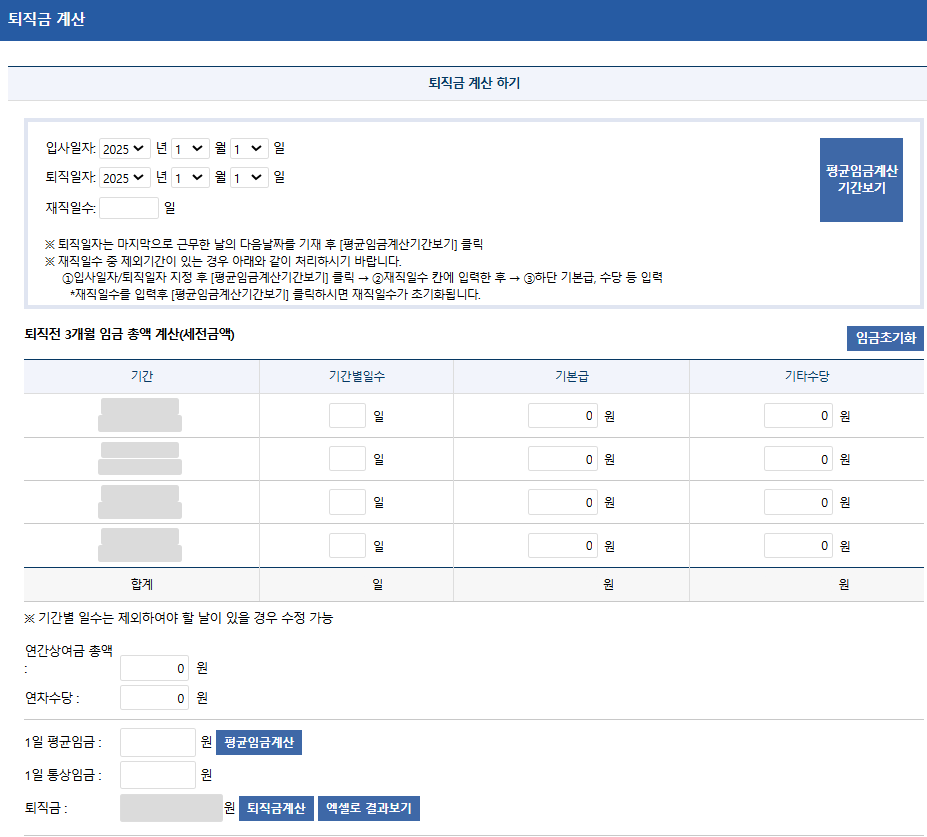Viewport: 927px width, 837px height.
Task: Click the 퇴직금계산 button
Action: pos(275,808)
